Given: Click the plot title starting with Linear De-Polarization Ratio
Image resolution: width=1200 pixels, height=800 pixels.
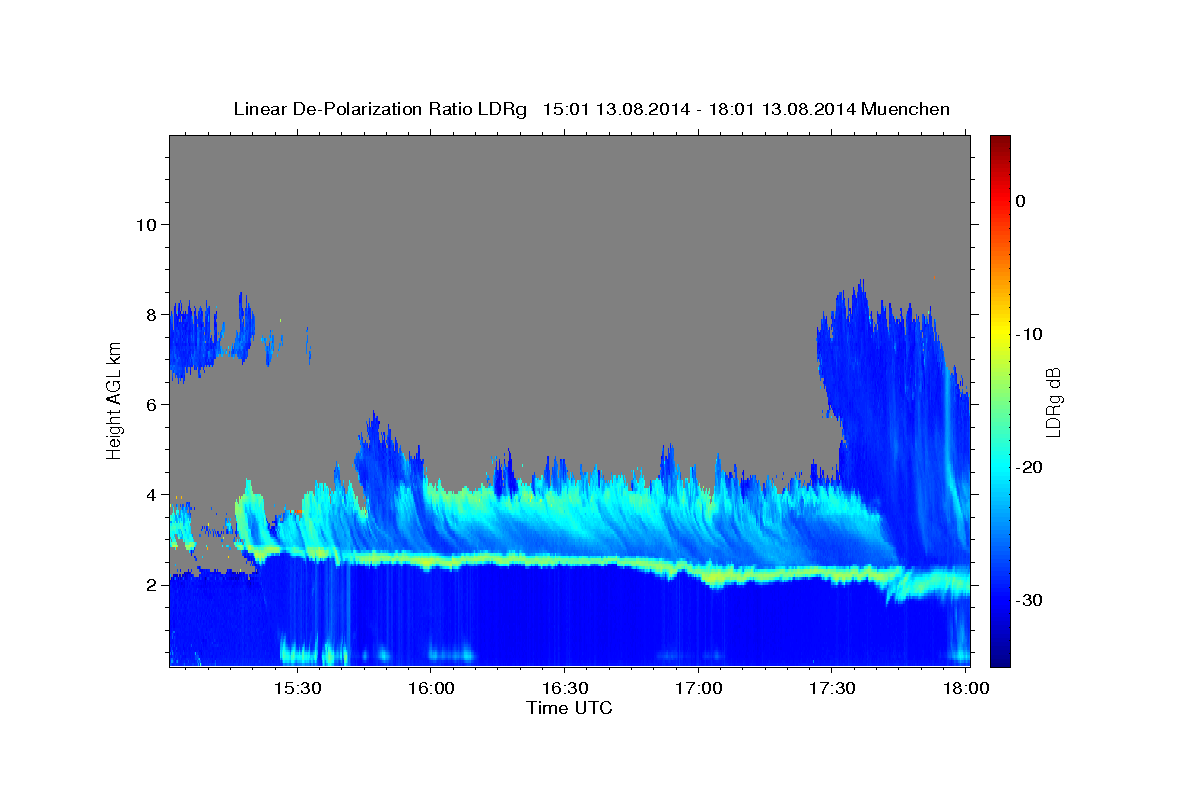Looking at the screenshot, I should (591, 109).
